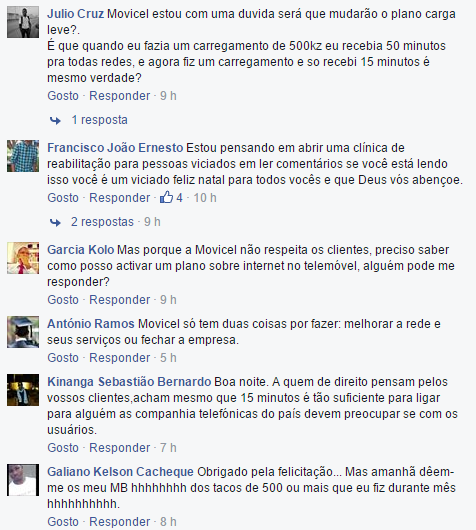Like António Ramos's comment with Gosto
This screenshot has height=530, width=476.
pos(63,358)
